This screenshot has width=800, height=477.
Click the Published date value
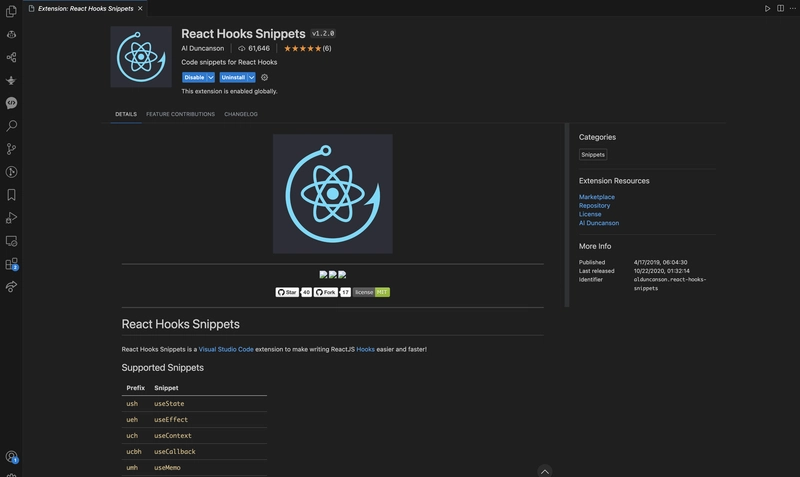660,262
